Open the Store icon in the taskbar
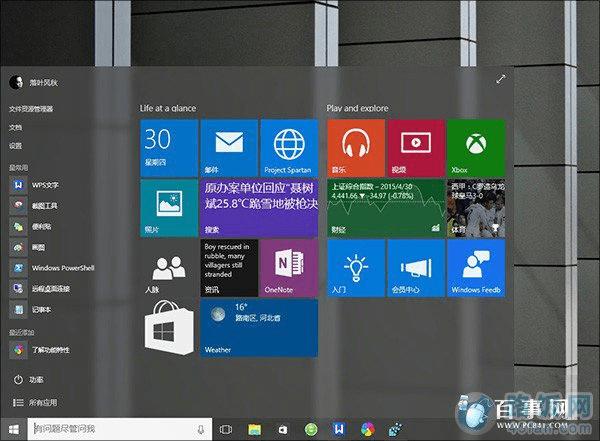The image size is (600, 441). [x=282, y=430]
